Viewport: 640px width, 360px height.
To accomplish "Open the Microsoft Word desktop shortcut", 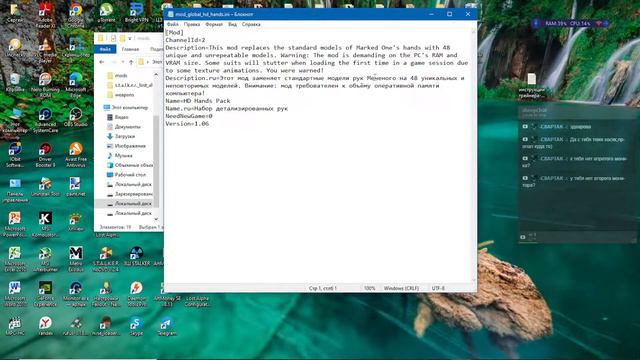I will [x=15, y=294].
